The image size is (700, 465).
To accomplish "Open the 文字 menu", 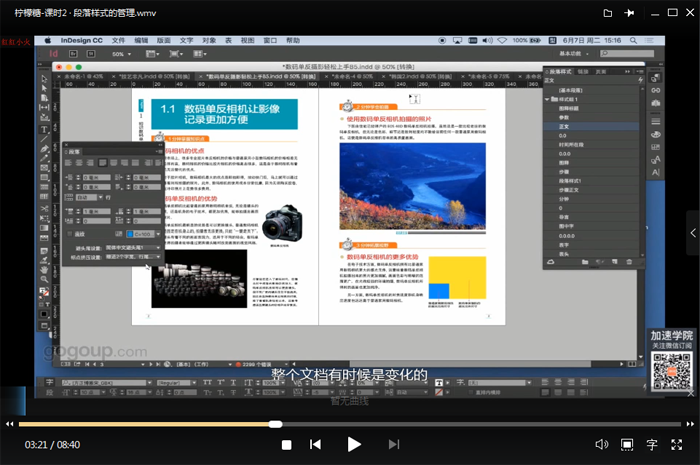I will [x=186, y=40].
